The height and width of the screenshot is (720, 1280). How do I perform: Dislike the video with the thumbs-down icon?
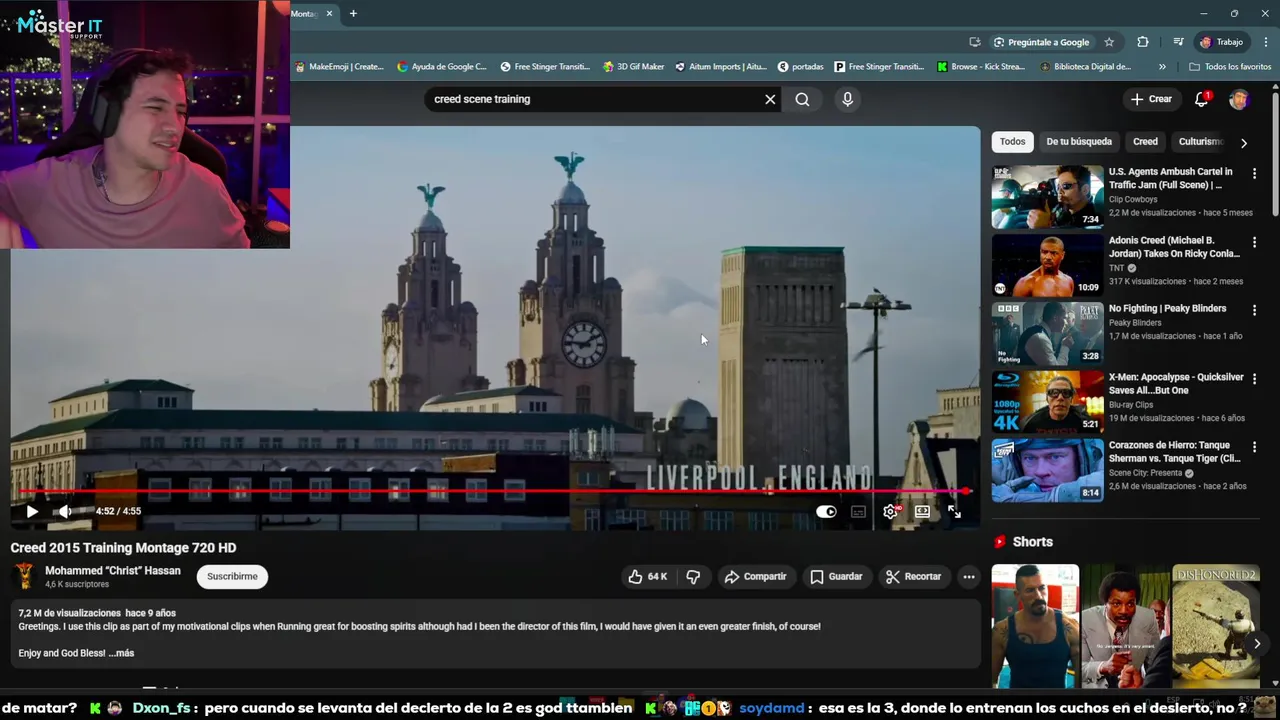pos(693,576)
